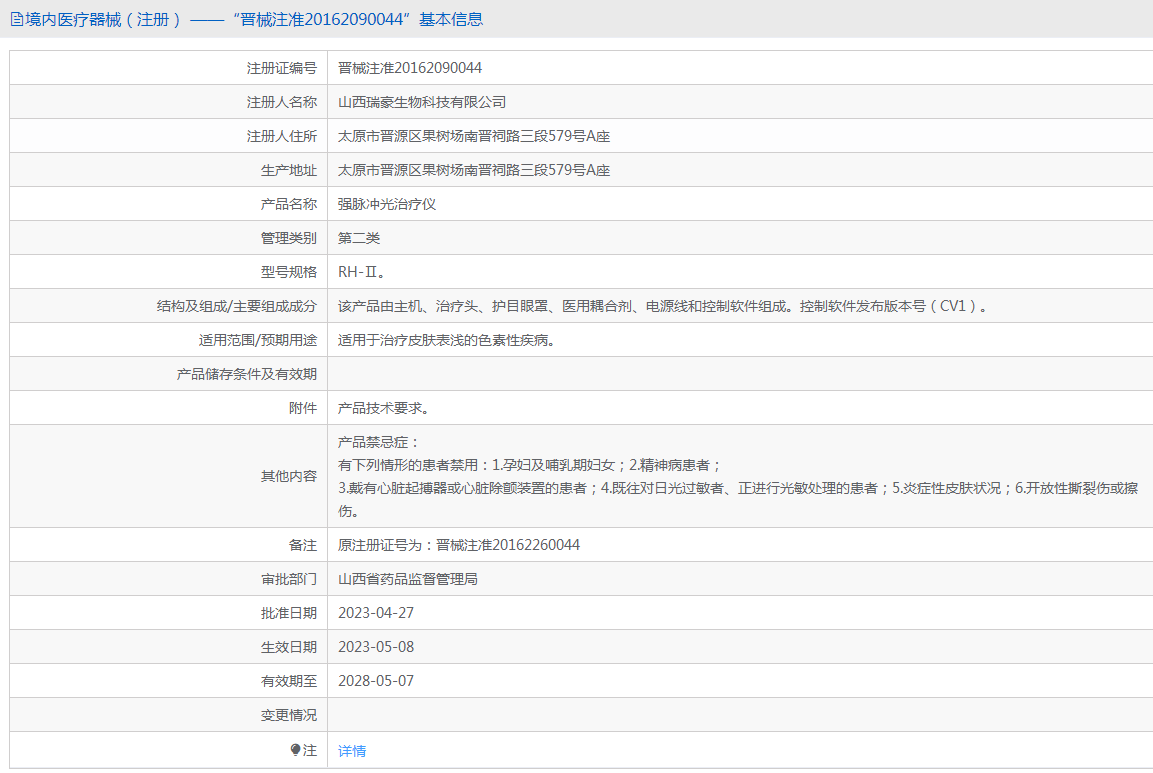Click attachment value 产品技术要求
The image size is (1153, 773).
point(383,408)
